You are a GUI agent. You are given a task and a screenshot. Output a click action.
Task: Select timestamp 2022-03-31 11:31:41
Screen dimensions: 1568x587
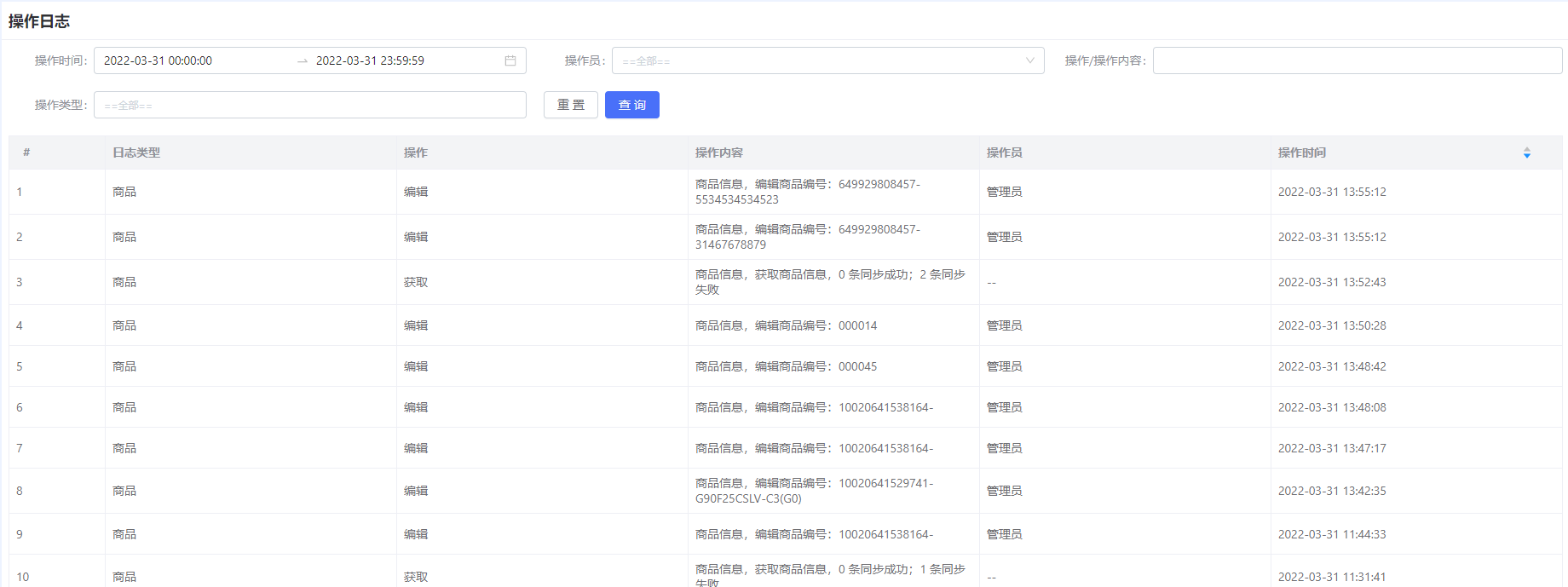(1332, 577)
